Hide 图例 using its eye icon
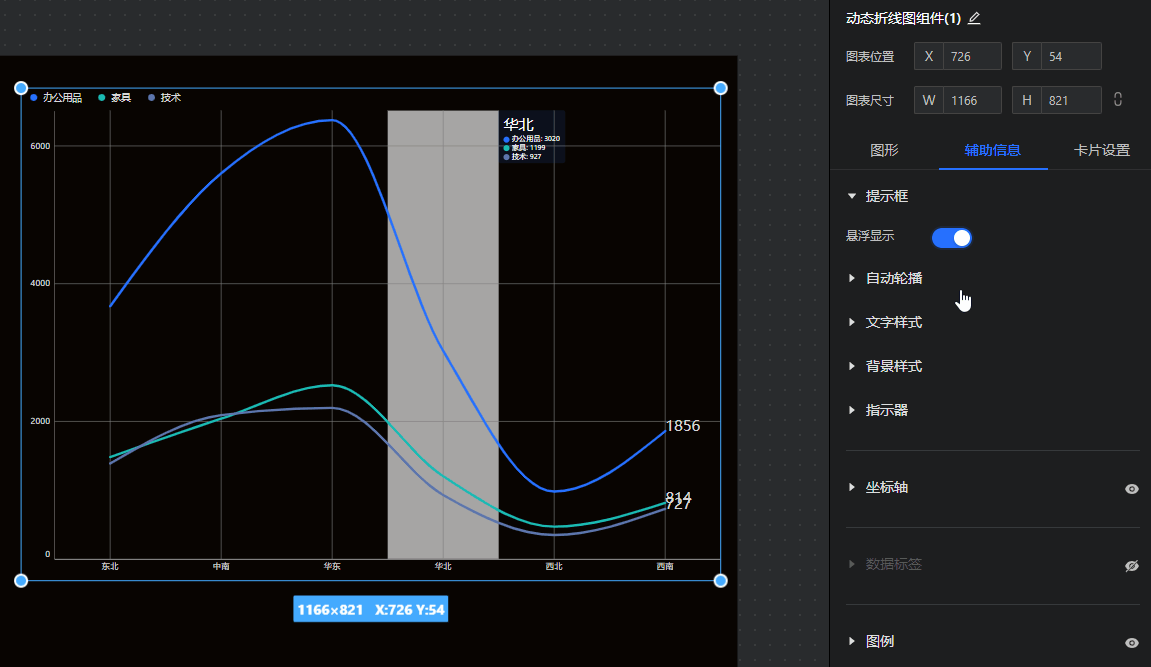Image resolution: width=1151 pixels, height=667 pixels. (1131, 643)
